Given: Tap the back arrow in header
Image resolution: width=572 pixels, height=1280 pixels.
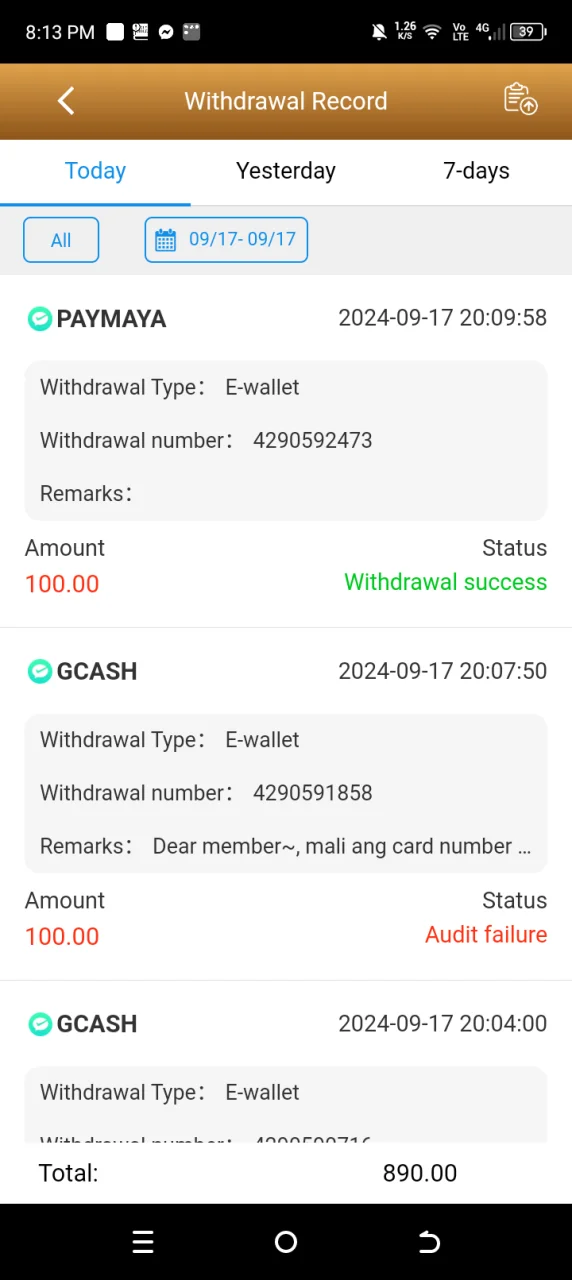Looking at the screenshot, I should tap(66, 100).
